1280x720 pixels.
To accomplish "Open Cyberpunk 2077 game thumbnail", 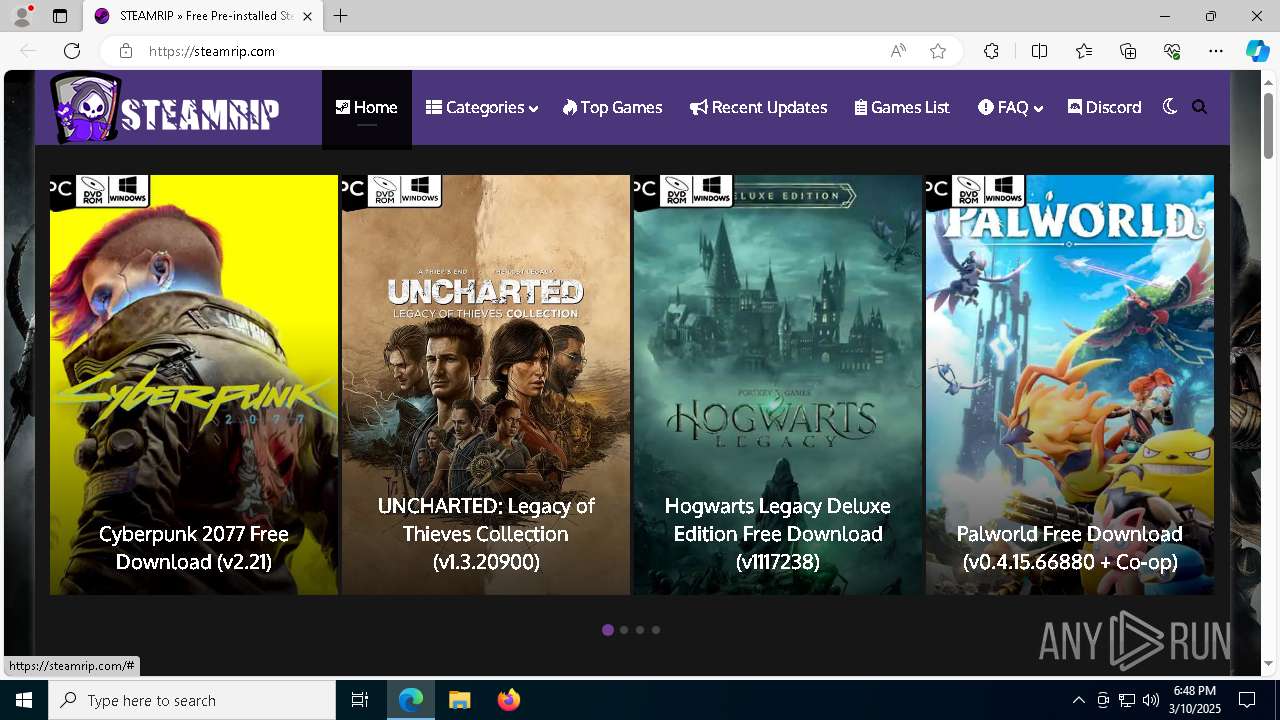I will point(194,385).
